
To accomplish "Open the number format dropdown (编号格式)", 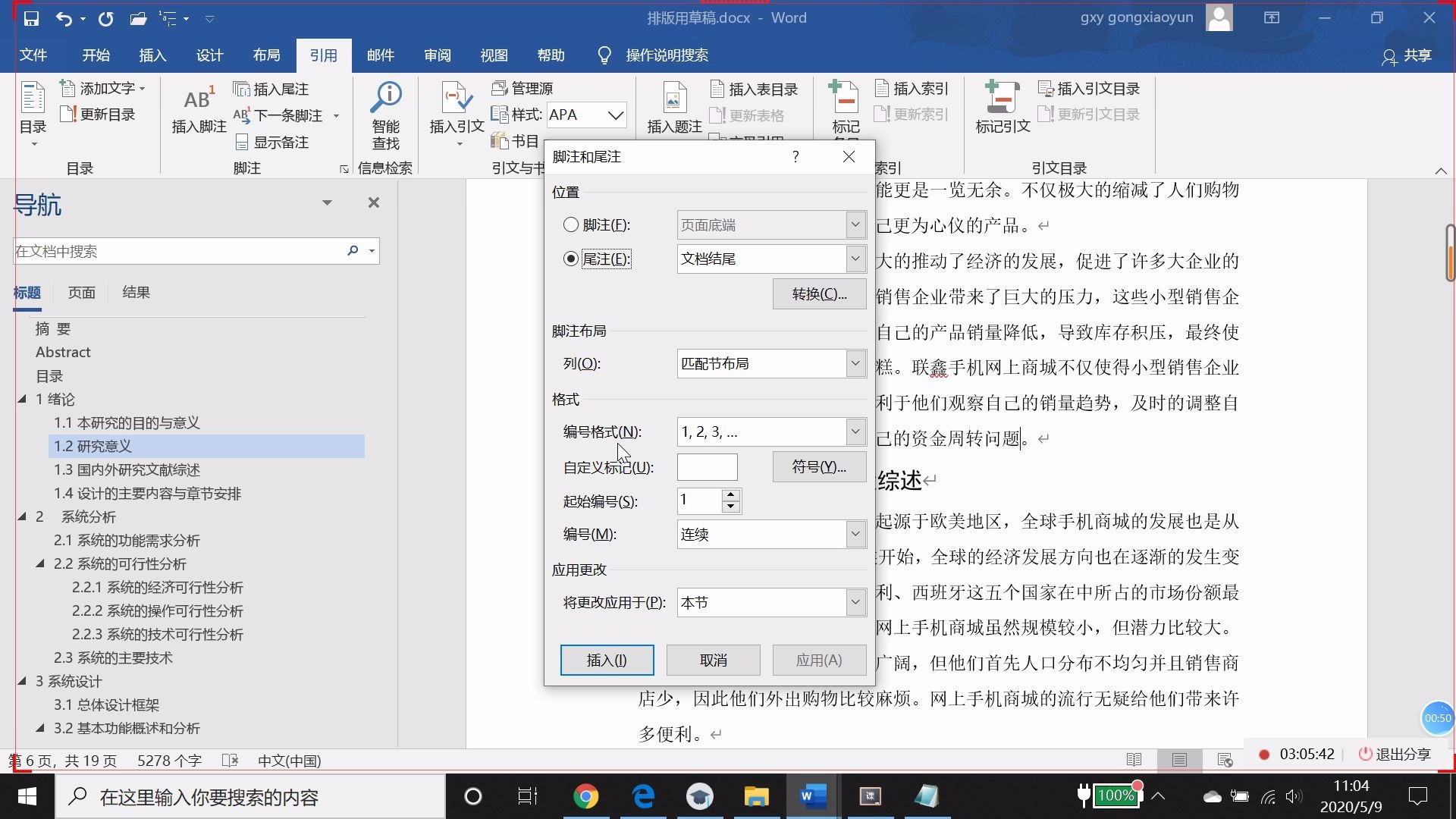I will pyautogui.click(x=855, y=431).
